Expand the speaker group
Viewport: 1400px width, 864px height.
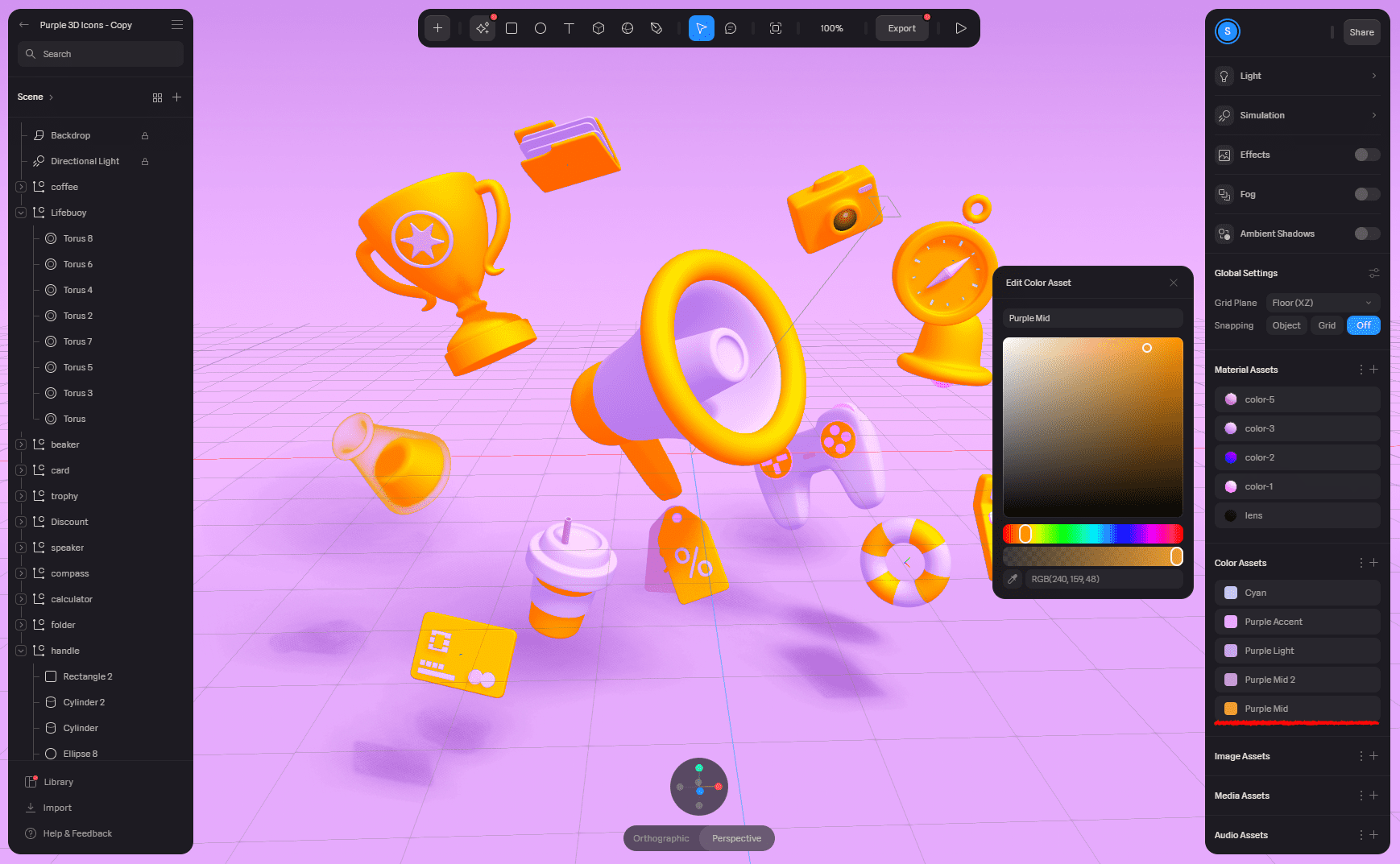[21, 548]
